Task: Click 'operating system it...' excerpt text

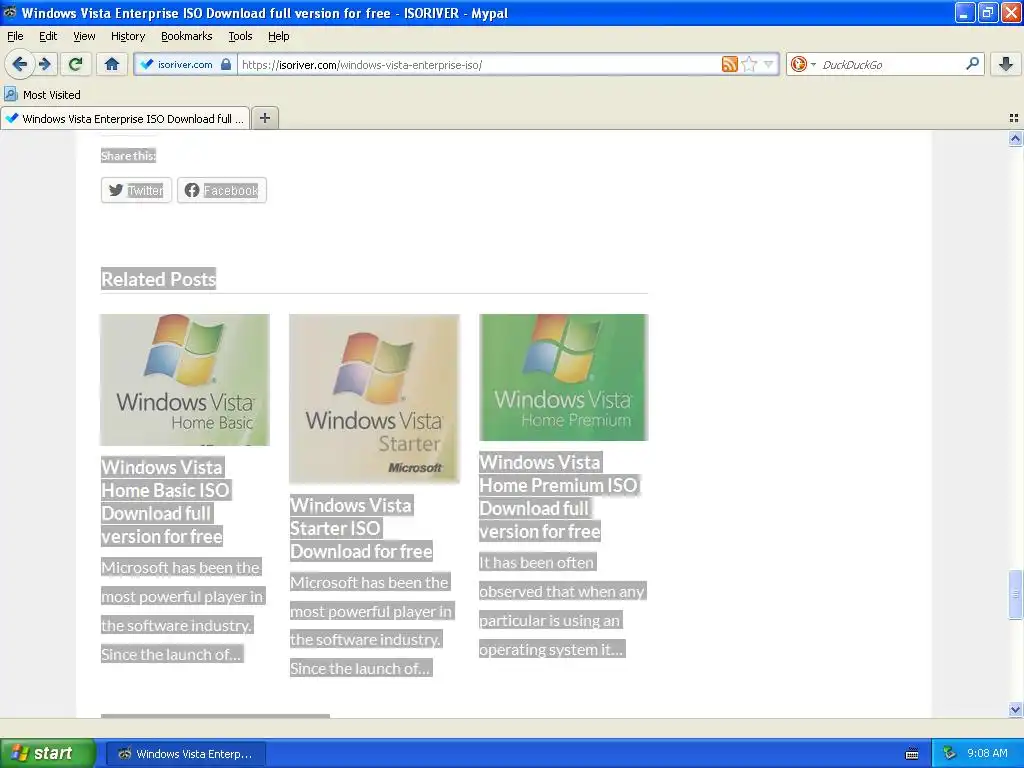Action: pyautogui.click(x=551, y=649)
